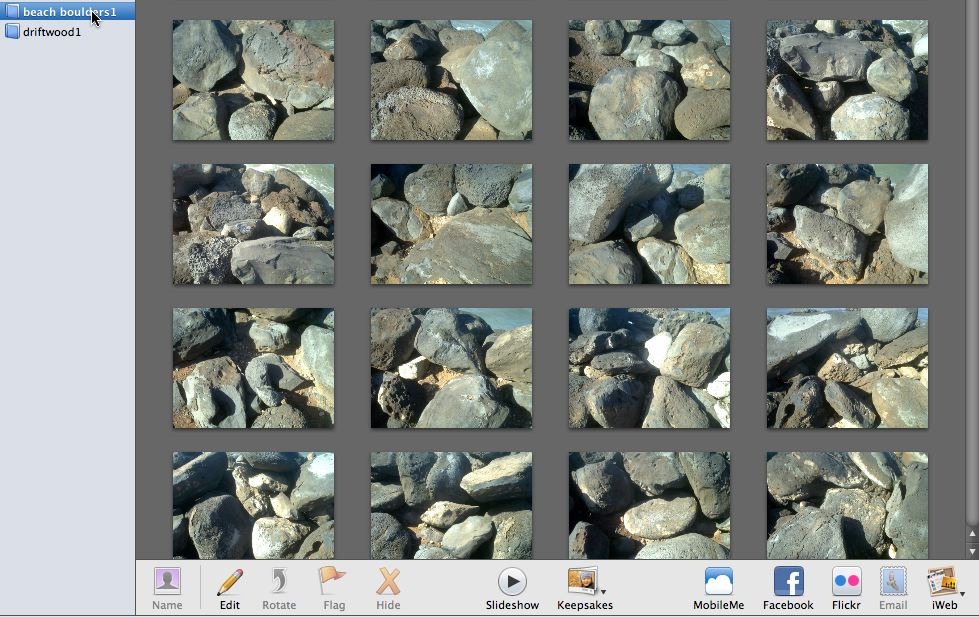Click the Flag photo icon
Screen dimensions: 979x617
coord(332,581)
